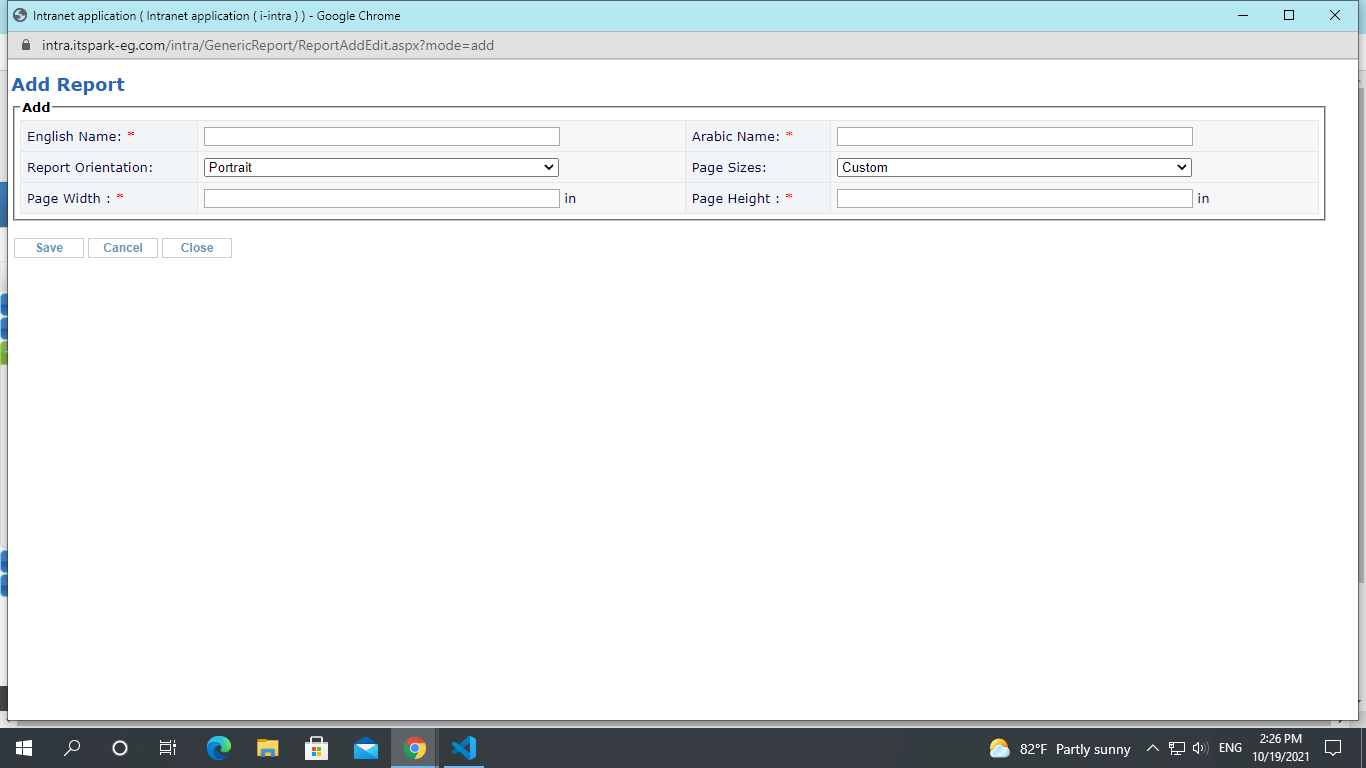This screenshot has height=768, width=1366.
Task: Expand the Report Orientation dropdown
Action: coord(381,168)
